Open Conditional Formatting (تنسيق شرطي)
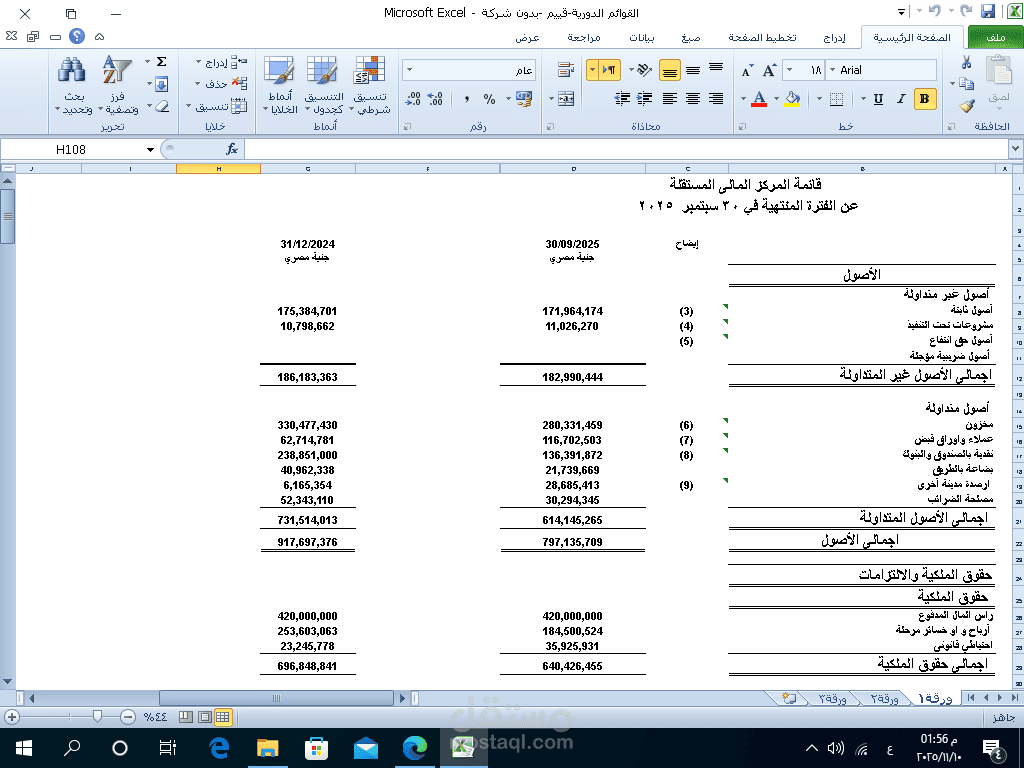 tap(370, 85)
